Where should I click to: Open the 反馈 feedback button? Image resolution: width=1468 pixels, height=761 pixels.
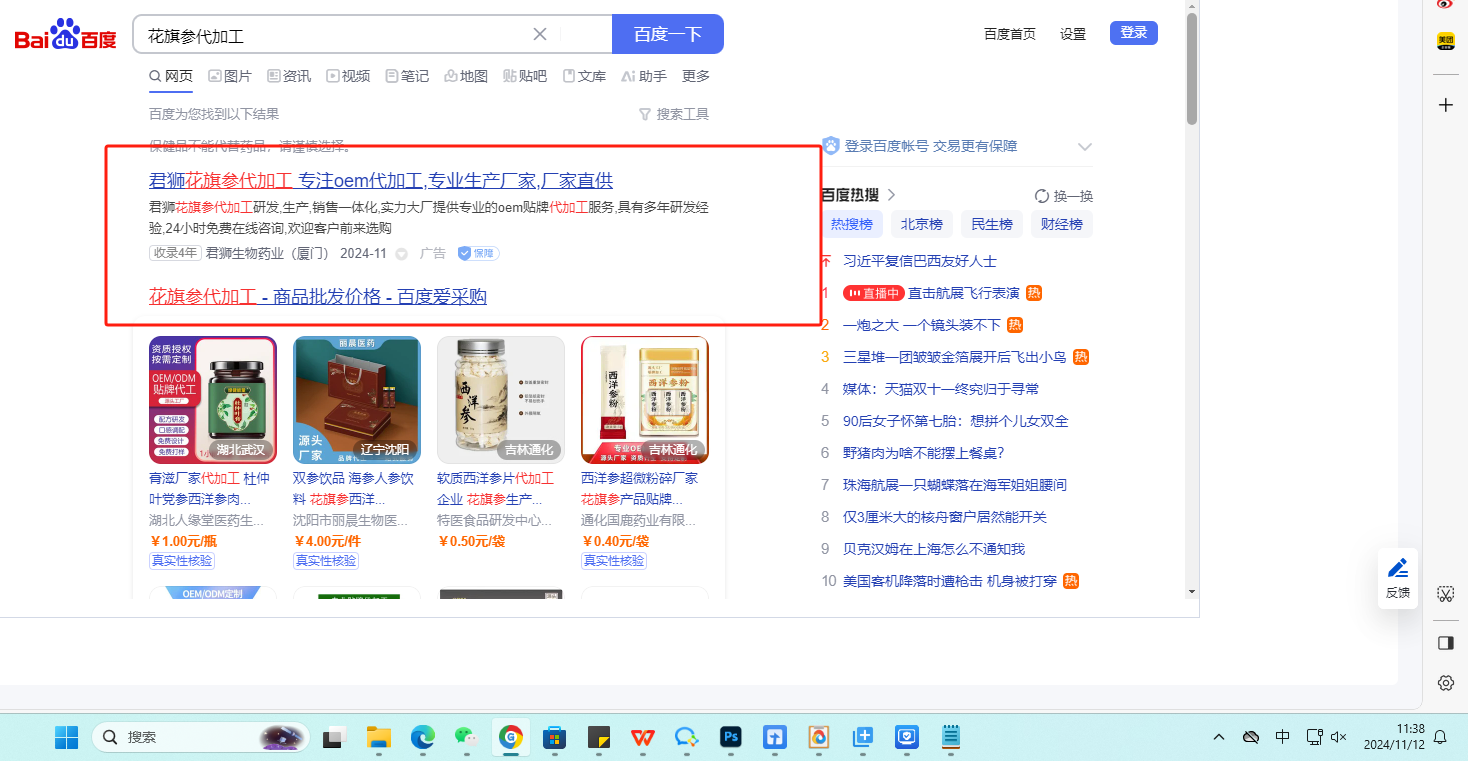click(1398, 578)
